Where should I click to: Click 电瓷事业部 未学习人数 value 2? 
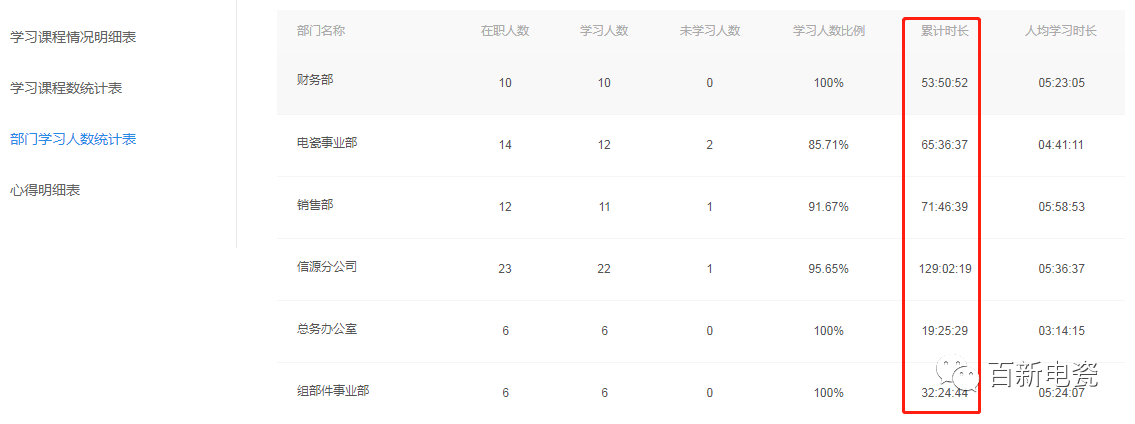(710, 145)
